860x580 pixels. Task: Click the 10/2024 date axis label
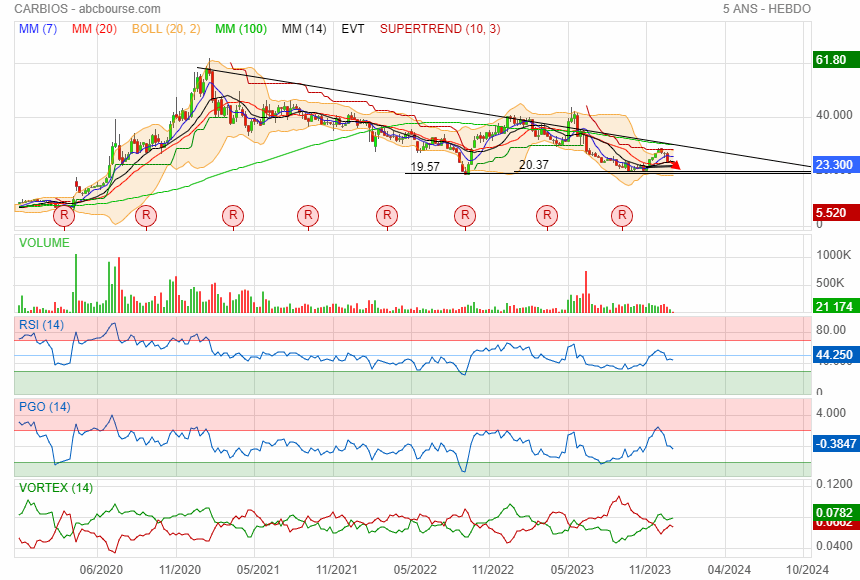(807, 570)
